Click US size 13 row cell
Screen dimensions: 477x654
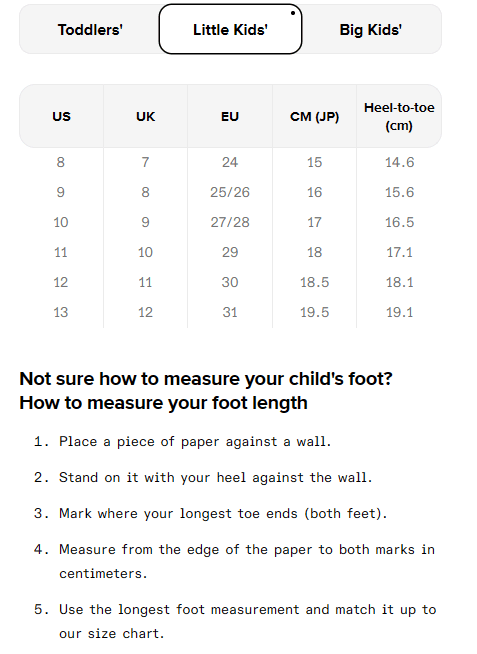tap(61, 312)
